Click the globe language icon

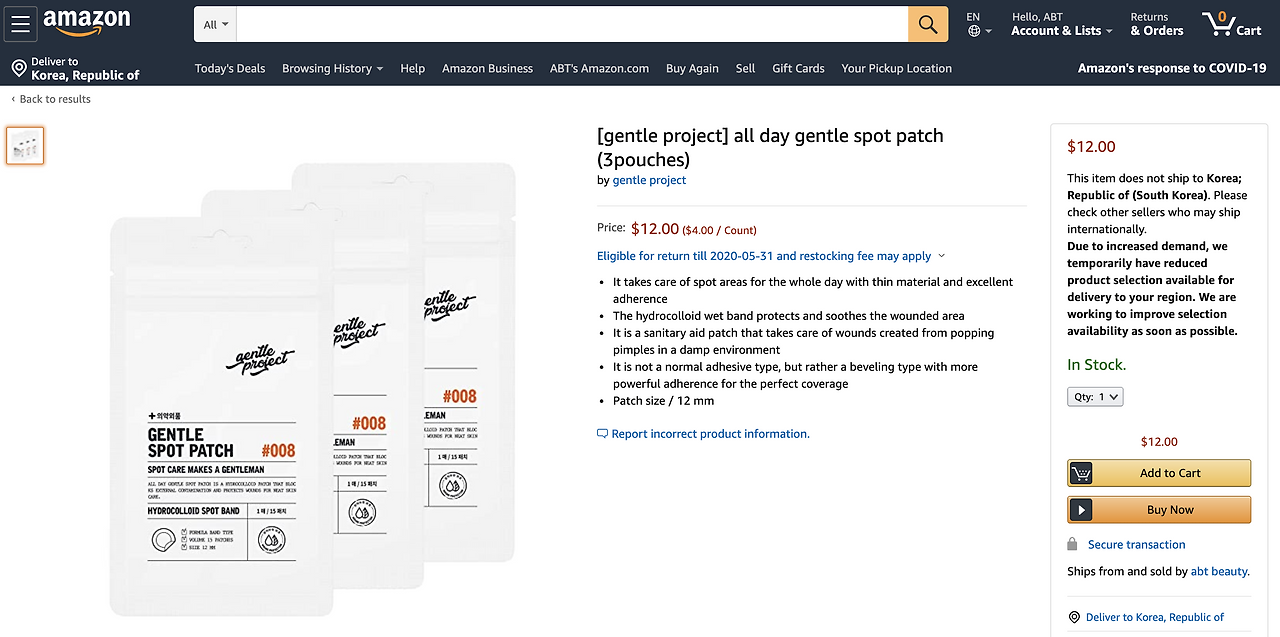click(974, 31)
